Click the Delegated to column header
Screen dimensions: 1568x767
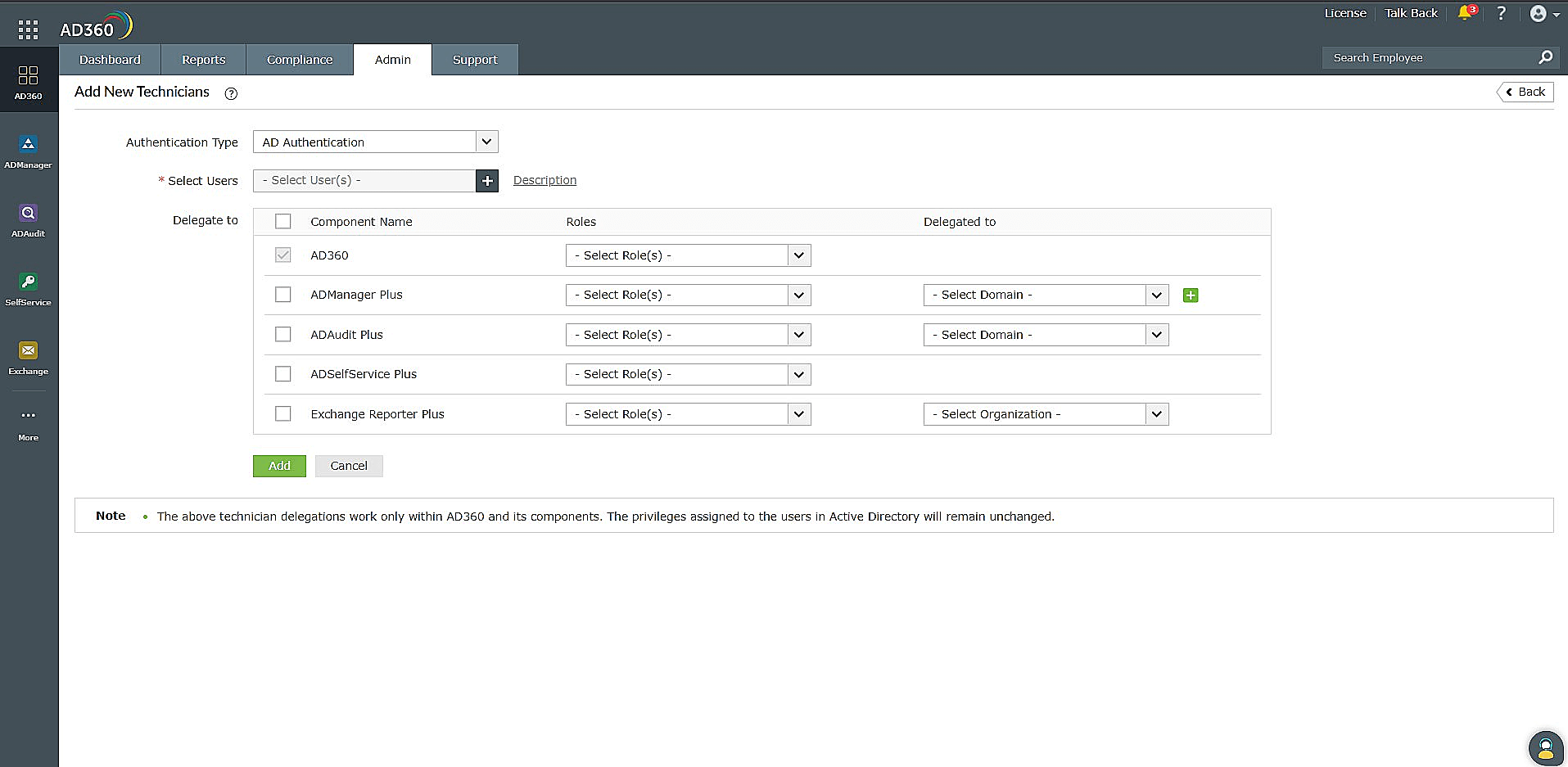(x=960, y=222)
